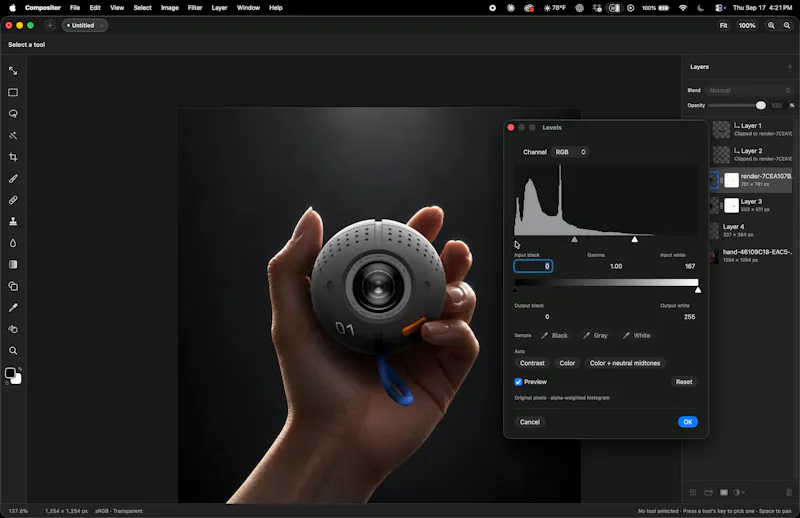Click the output white slider triangle
This screenshot has height=518, width=800.
pyautogui.click(x=698, y=290)
